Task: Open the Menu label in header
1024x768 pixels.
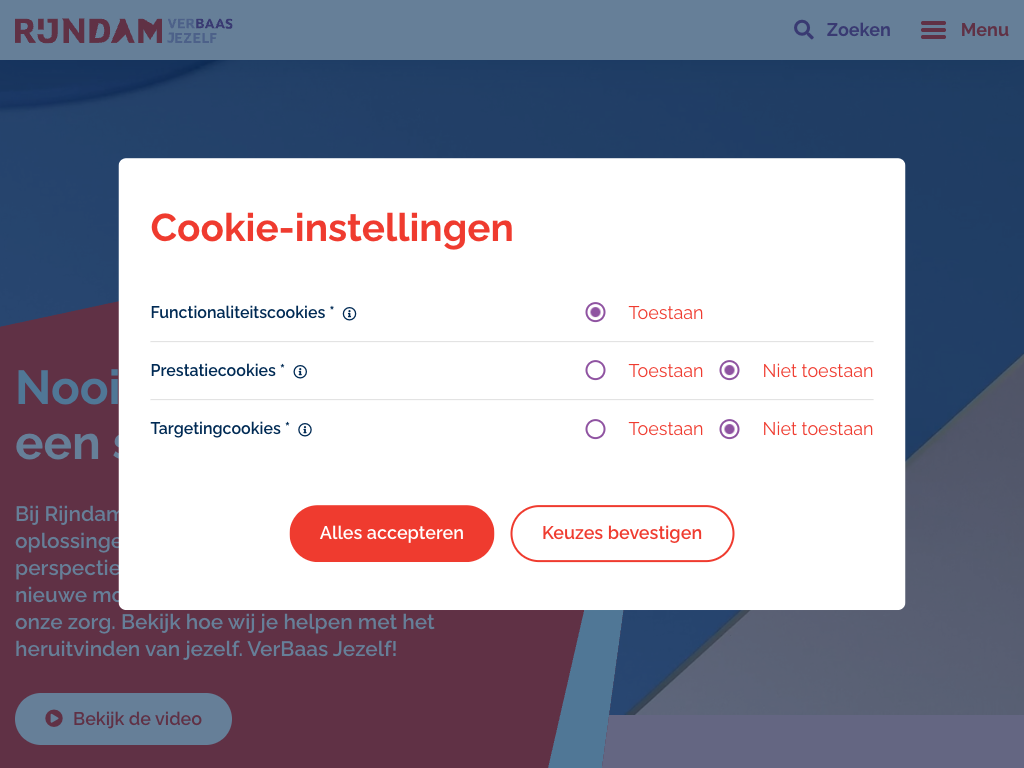Action: click(984, 30)
